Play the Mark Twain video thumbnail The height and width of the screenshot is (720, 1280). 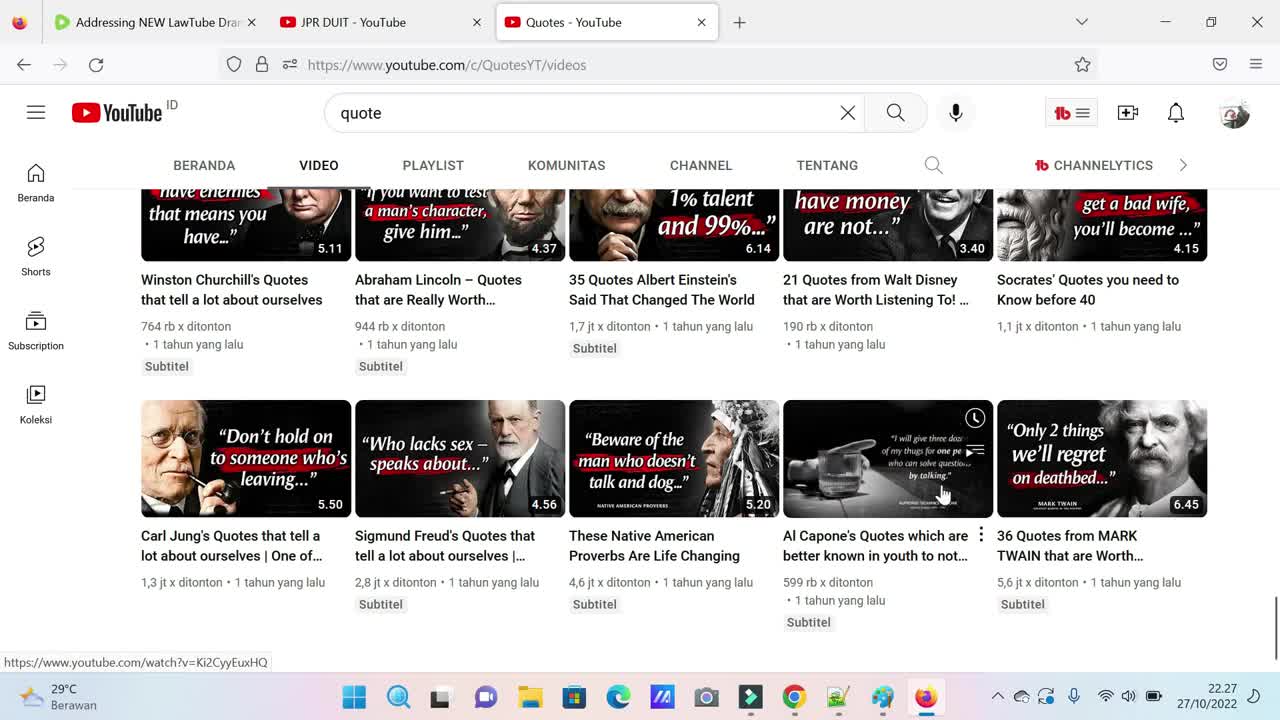pyautogui.click(x=1102, y=459)
